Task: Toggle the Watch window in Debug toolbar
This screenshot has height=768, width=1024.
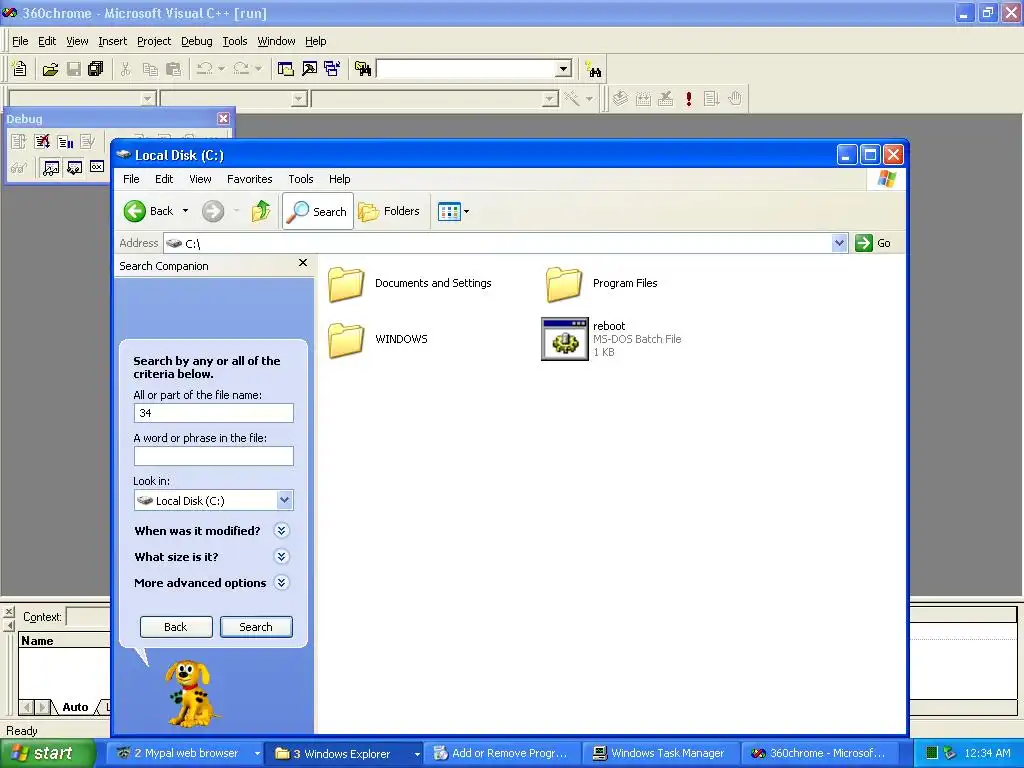Action: coord(51,168)
